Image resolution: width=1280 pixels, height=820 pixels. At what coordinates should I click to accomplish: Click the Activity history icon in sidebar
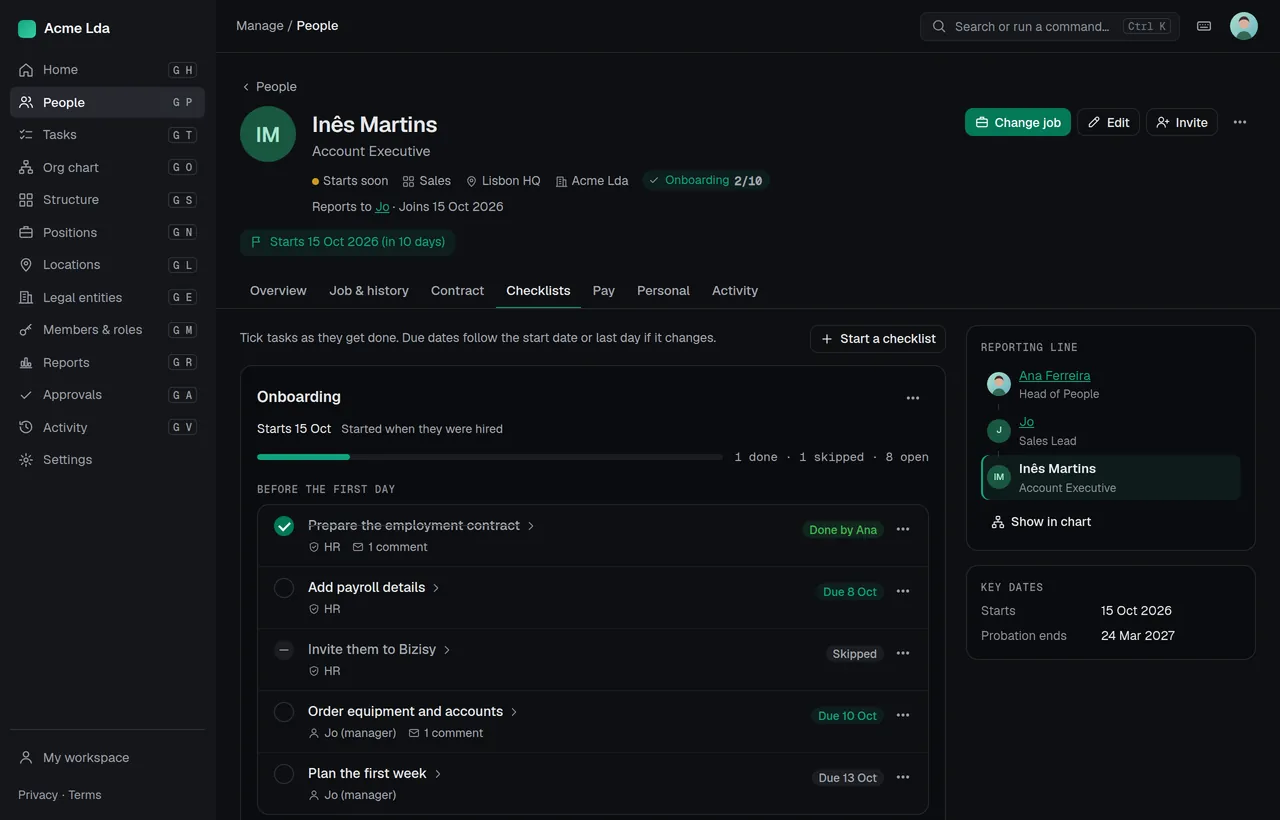26,427
